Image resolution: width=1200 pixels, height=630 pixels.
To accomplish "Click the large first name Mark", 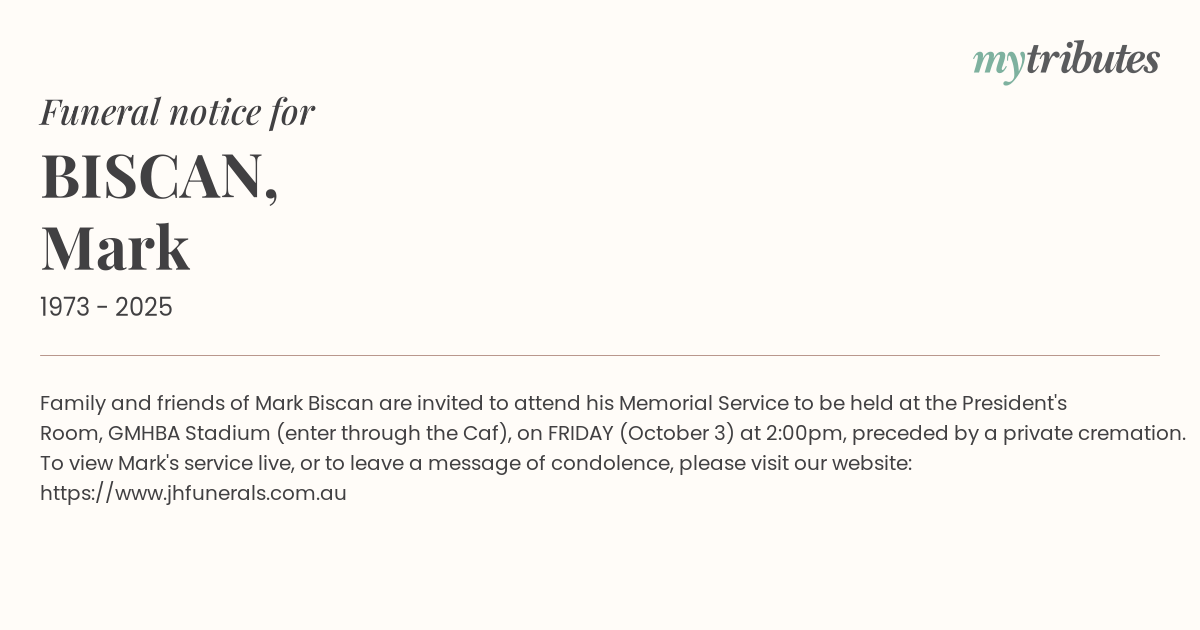I will 115,248.
